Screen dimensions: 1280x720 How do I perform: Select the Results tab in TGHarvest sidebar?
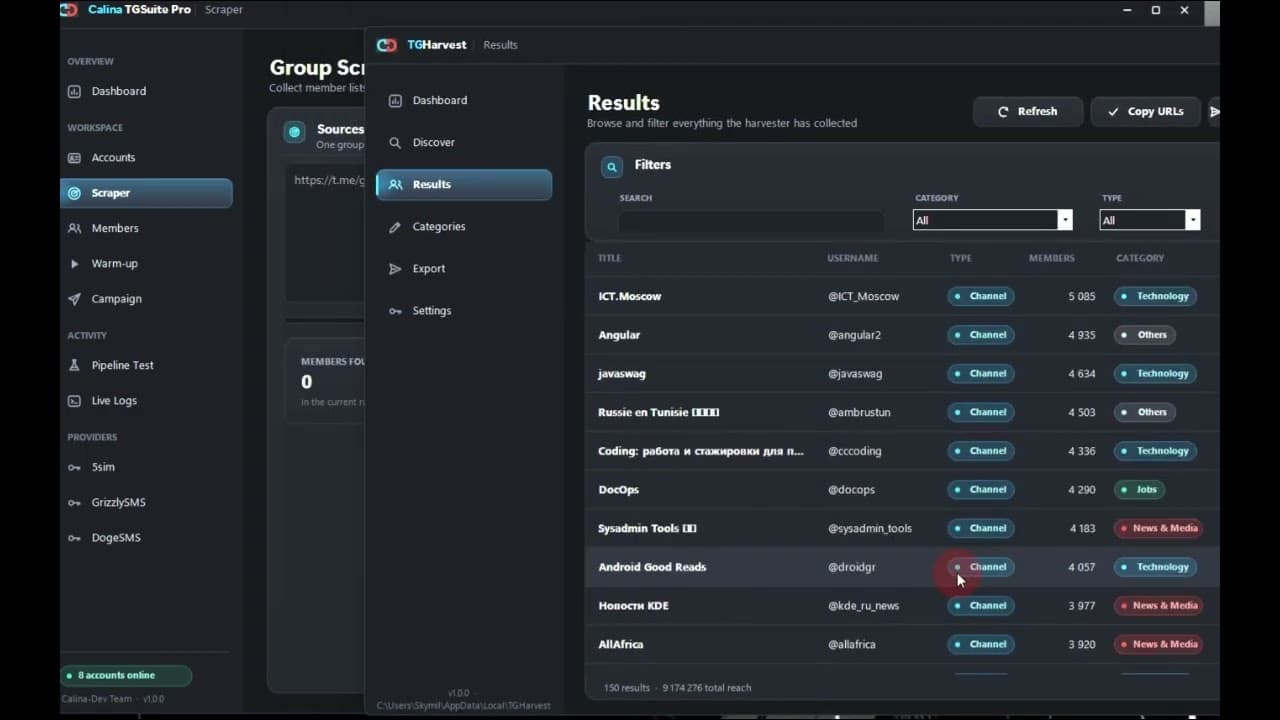click(464, 185)
